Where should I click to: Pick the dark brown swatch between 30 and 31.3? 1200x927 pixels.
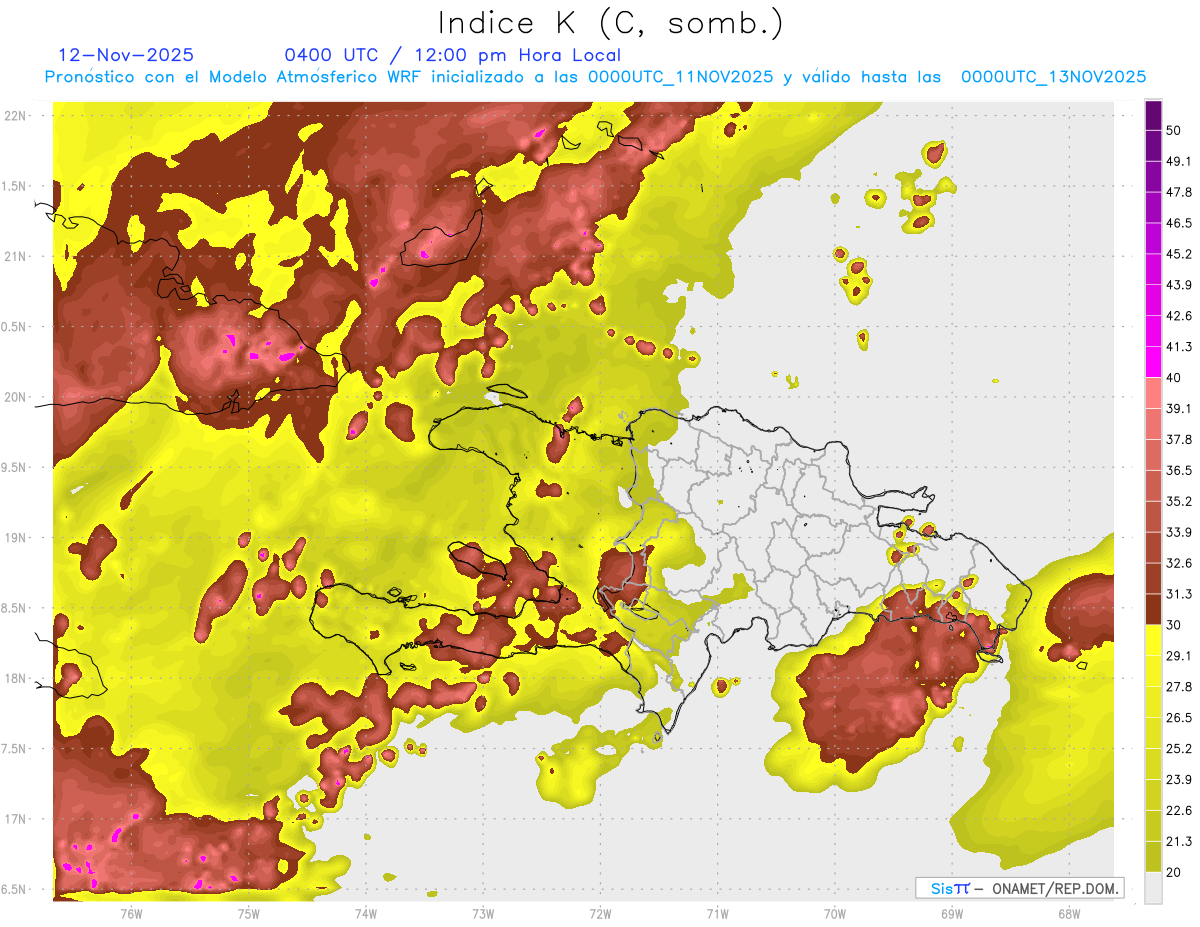(1153, 609)
